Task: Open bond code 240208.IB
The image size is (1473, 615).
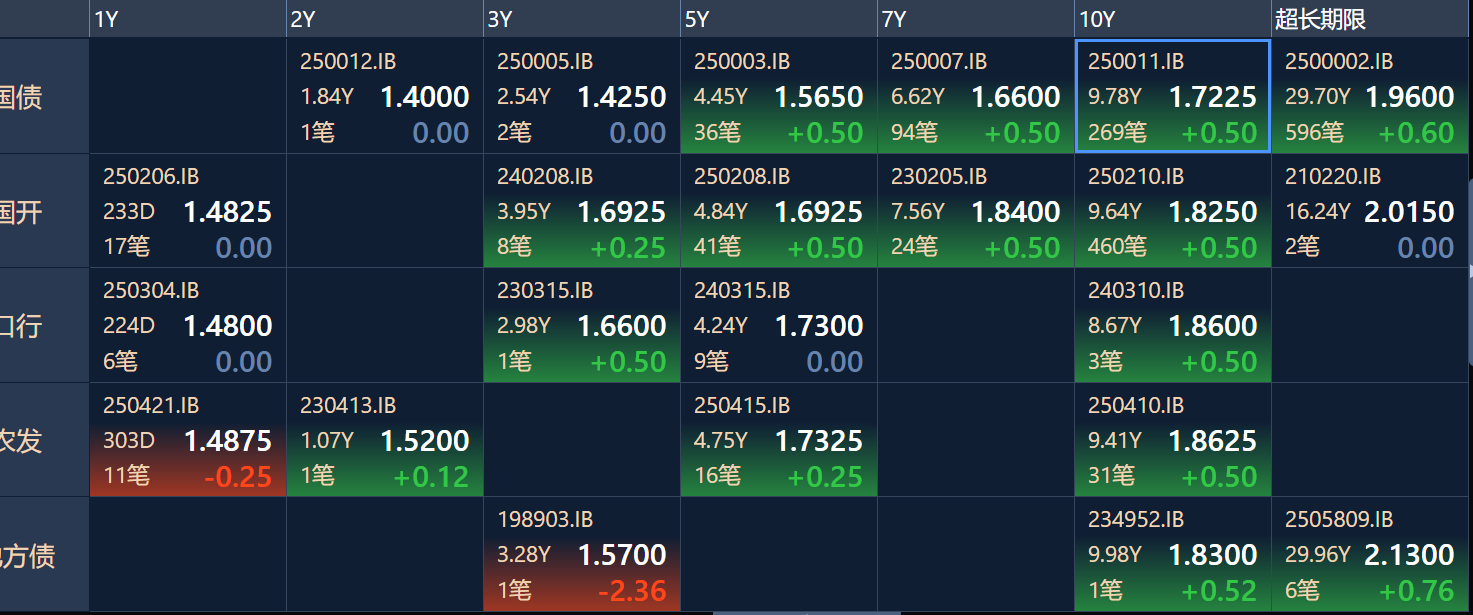Action: (545, 177)
